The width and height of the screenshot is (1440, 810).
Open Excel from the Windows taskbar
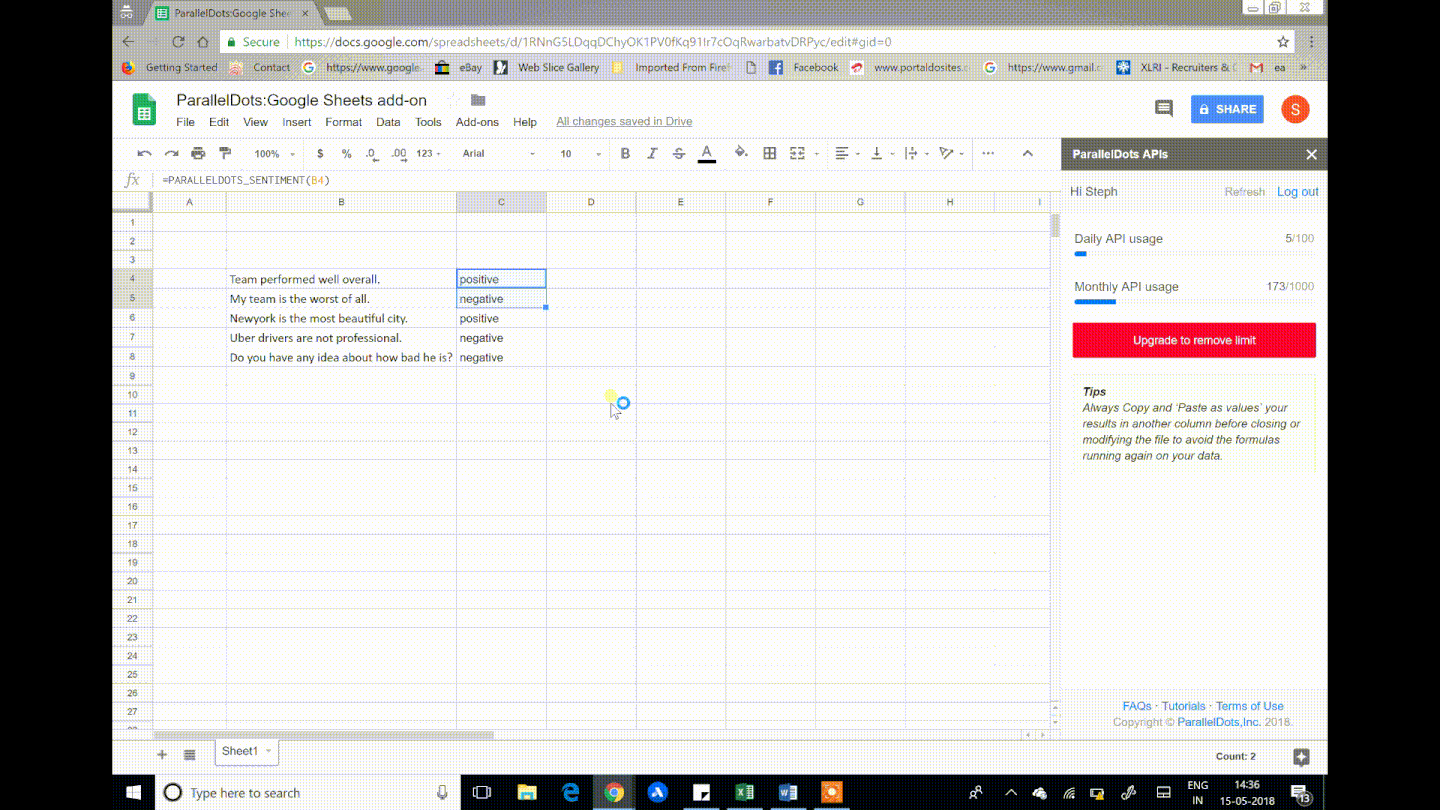click(x=744, y=792)
